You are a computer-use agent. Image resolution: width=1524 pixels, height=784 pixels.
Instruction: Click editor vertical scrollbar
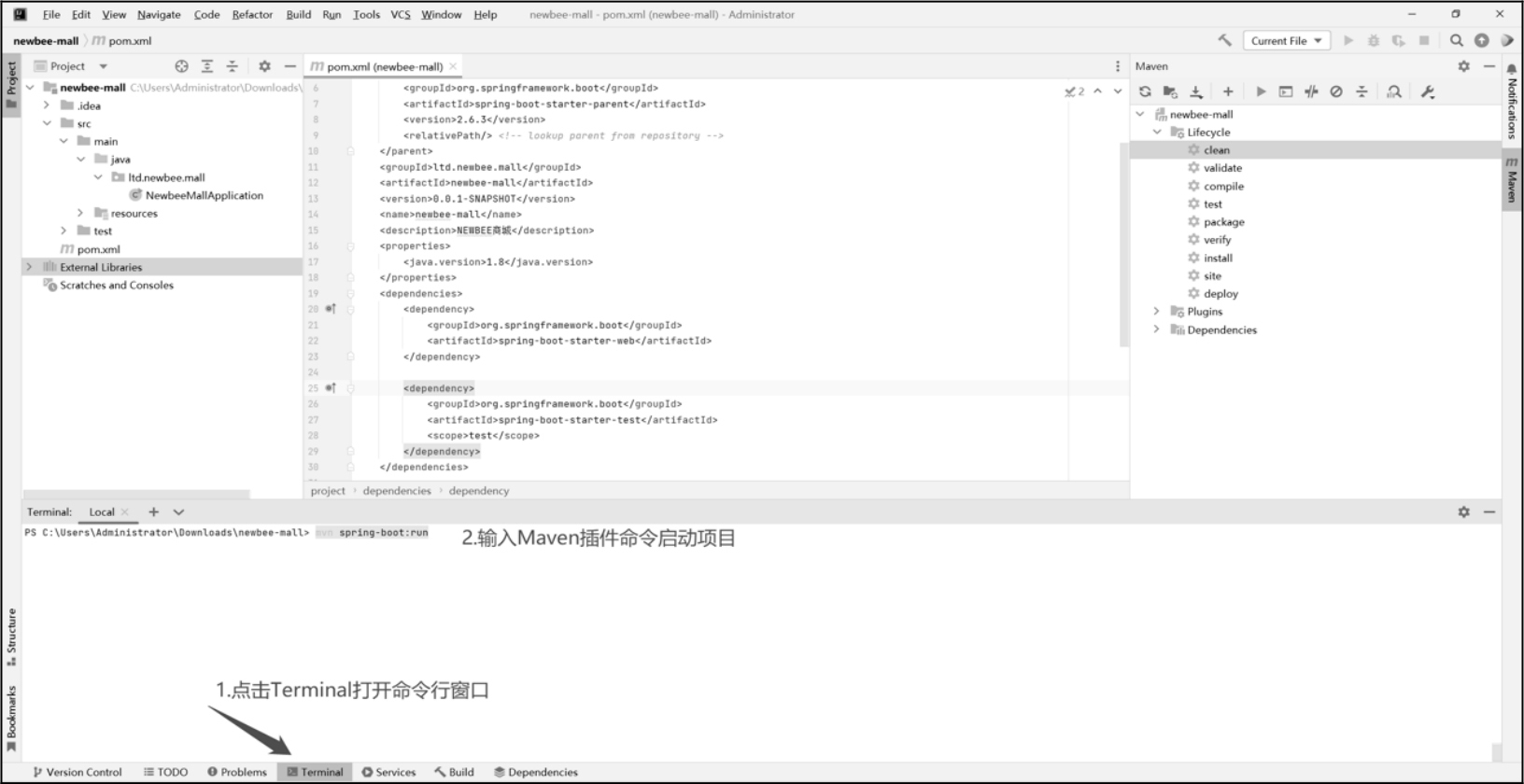tap(1124, 245)
